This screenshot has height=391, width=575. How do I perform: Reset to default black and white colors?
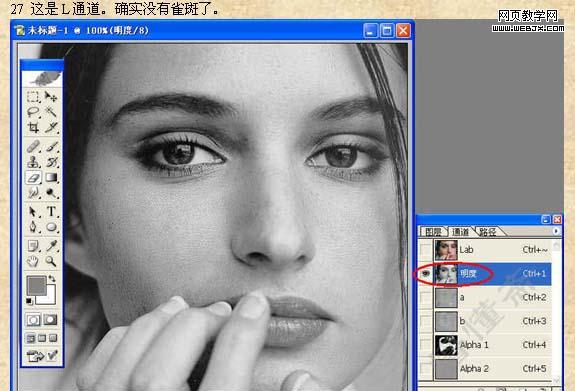(30, 302)
